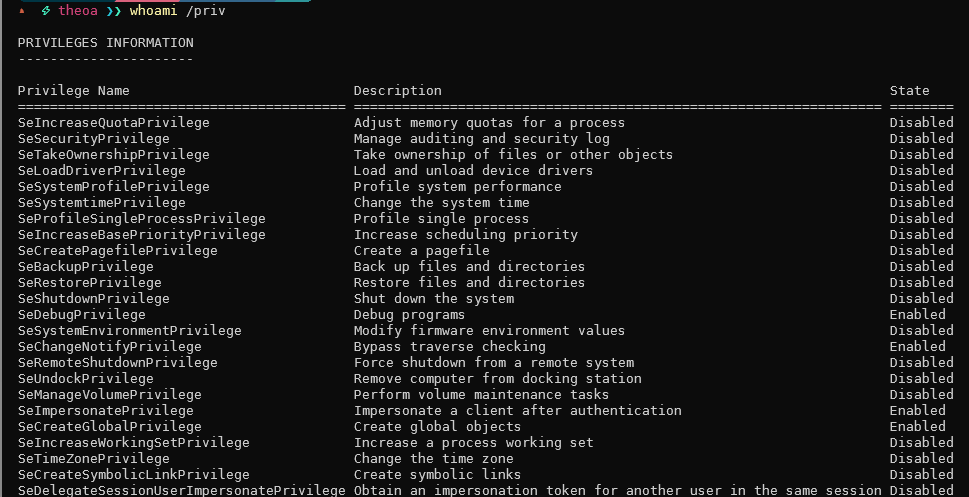This screenshot has height=497, width=969.
Task: Click the Description column header
Action: (x=397, y=91)
